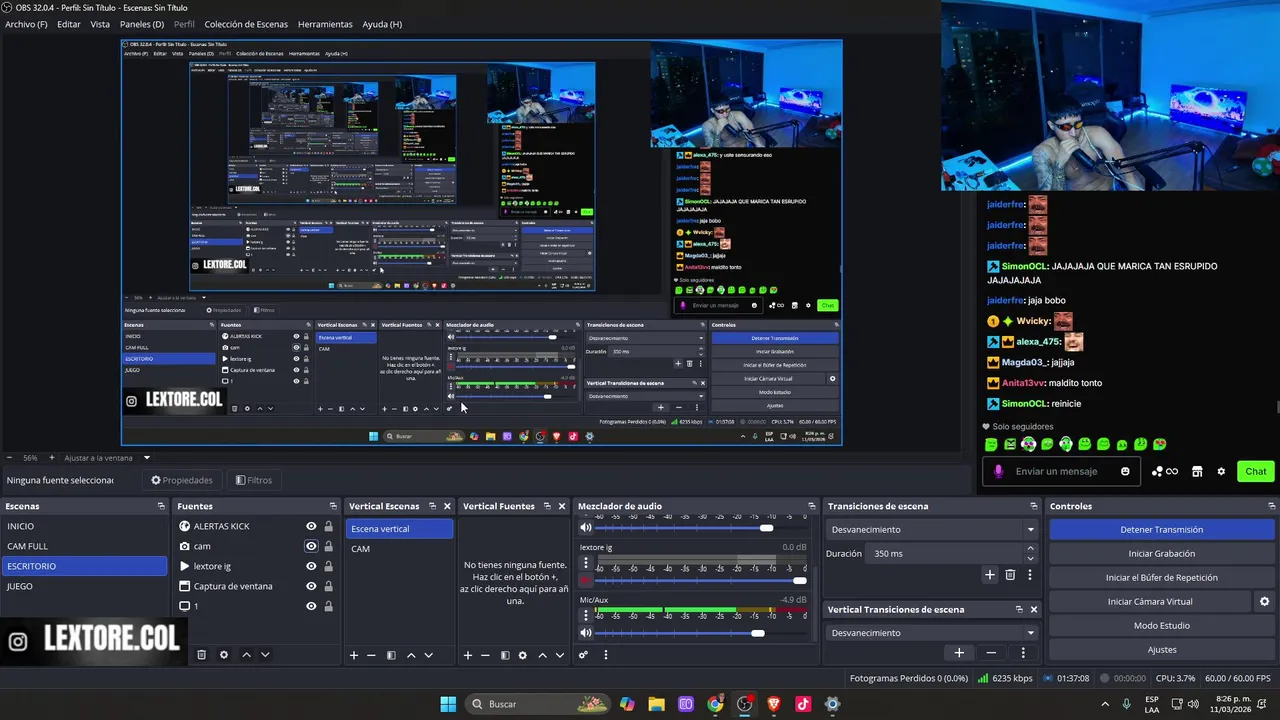Start the replay buffer (Búfer de Repetición)

(x=1161, y=578)
